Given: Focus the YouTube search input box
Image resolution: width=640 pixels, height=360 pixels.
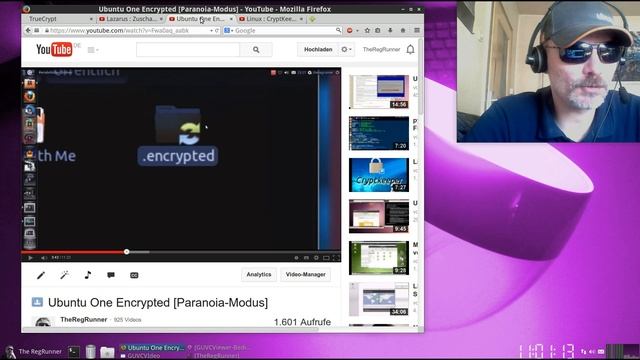Looking at the screenshot, I should point(188,50).
